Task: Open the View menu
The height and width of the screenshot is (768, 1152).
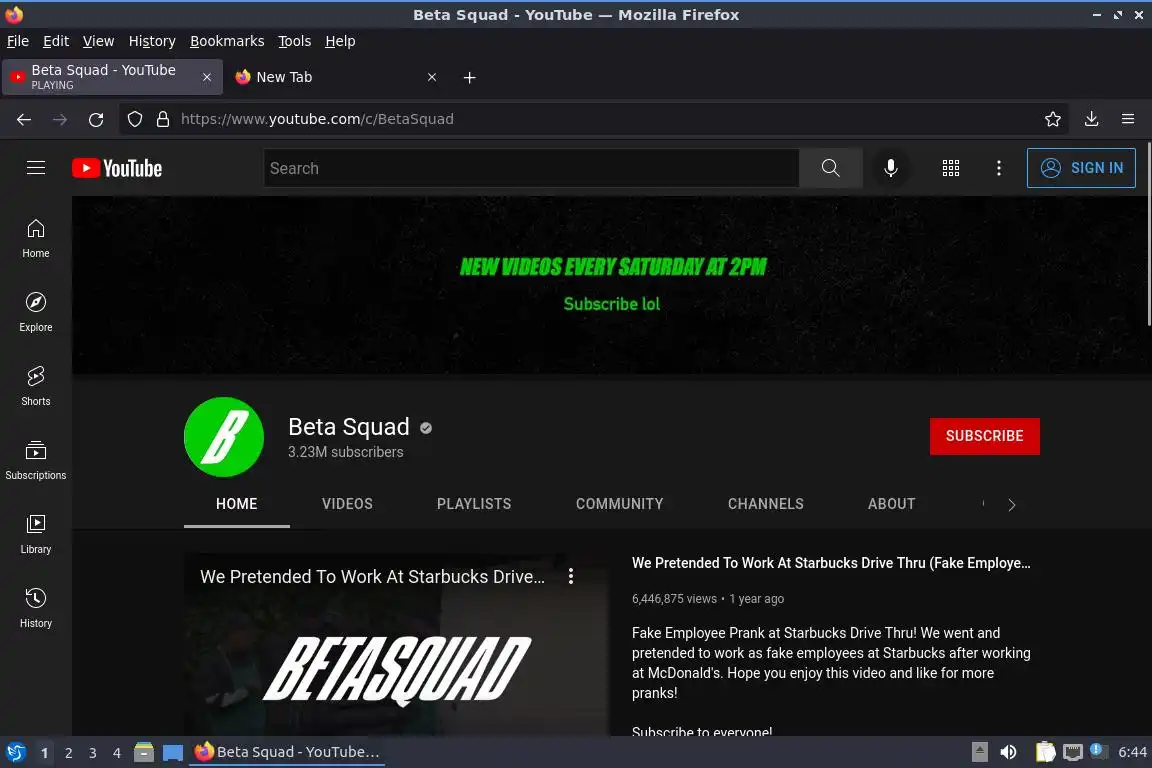Action: [x=98, y=41]
